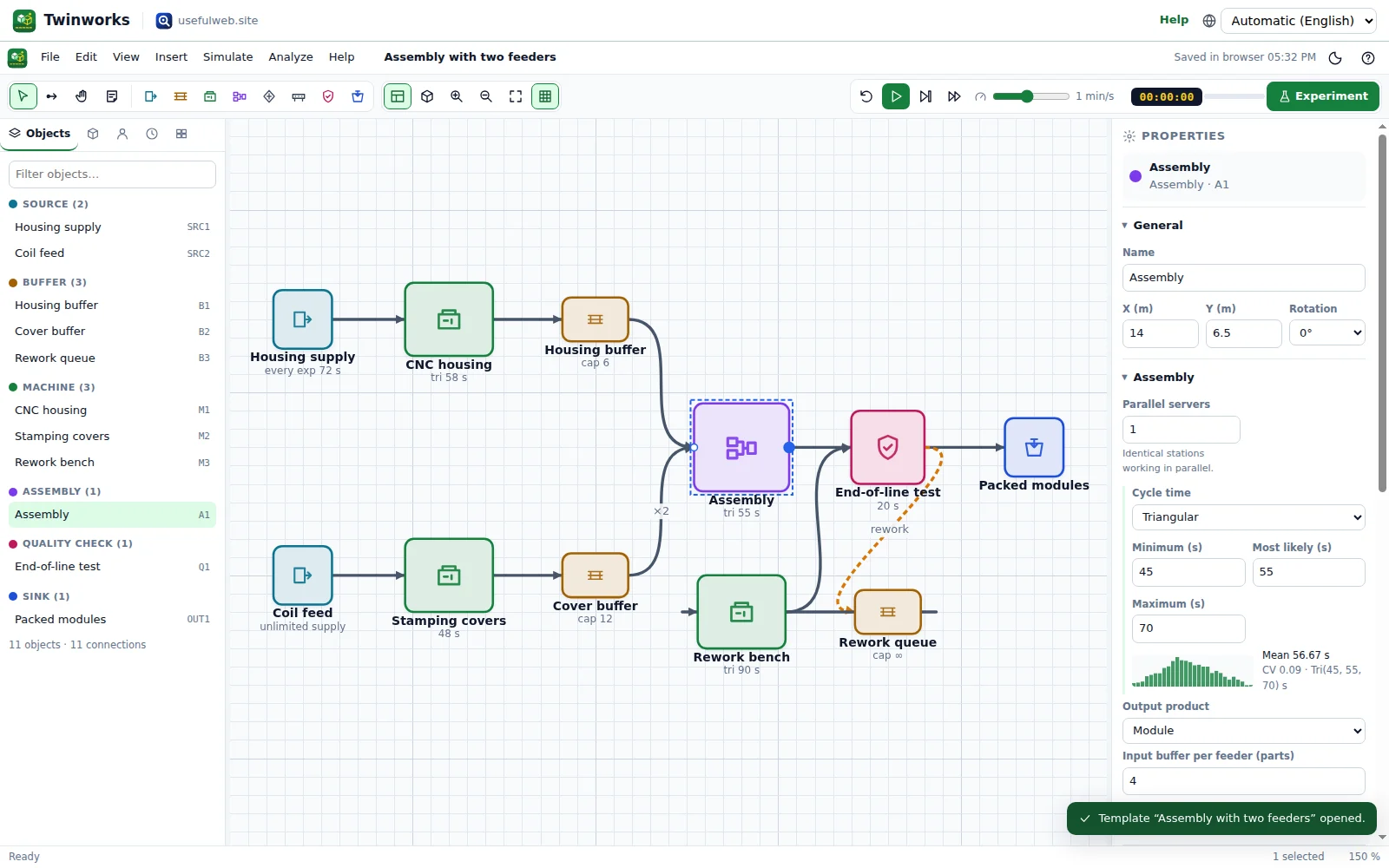
Task: Insert an Assembly object from toolbar
Action: pos(240,96)
